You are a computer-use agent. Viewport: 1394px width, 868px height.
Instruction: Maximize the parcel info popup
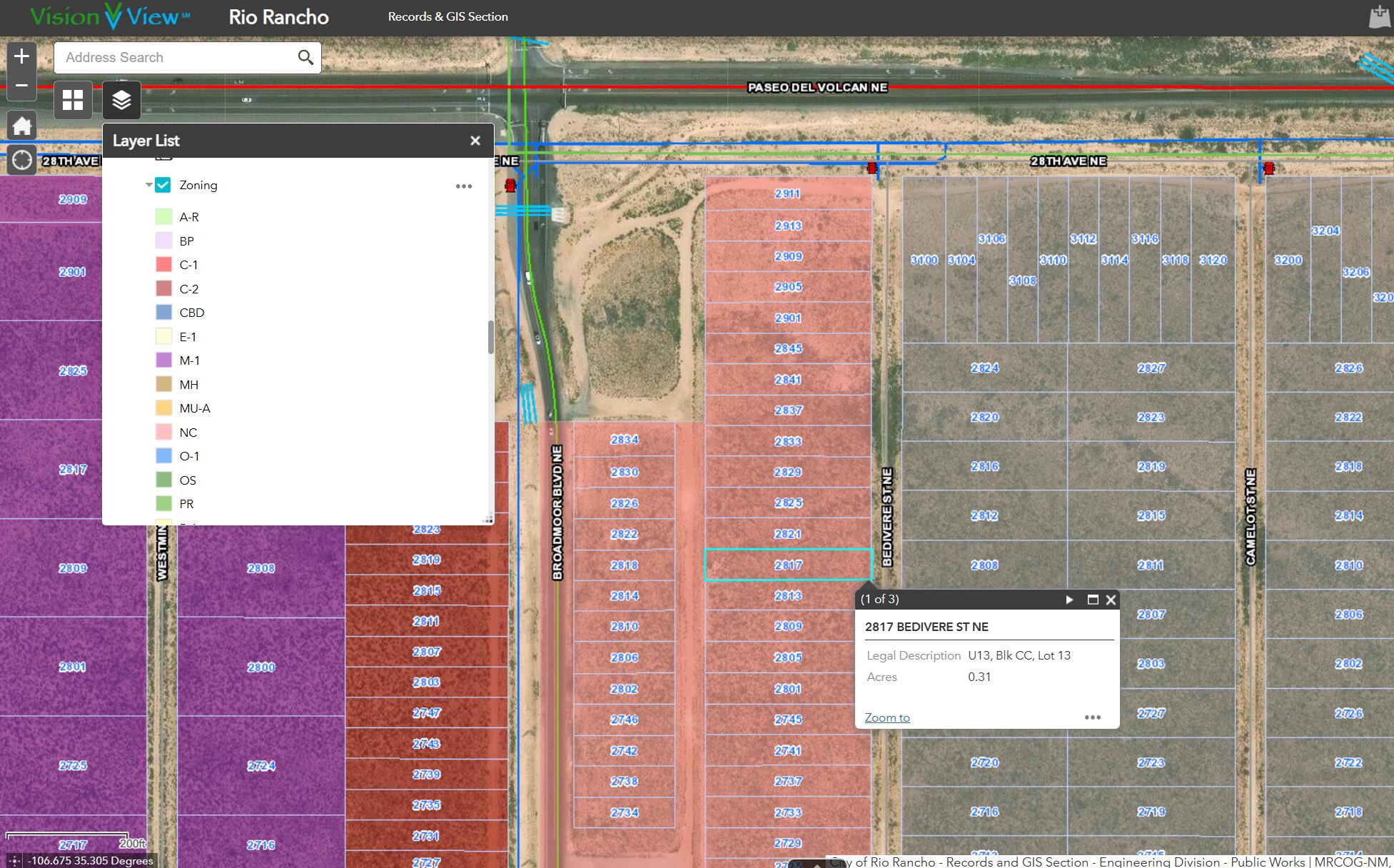[x=1092, y=600]
